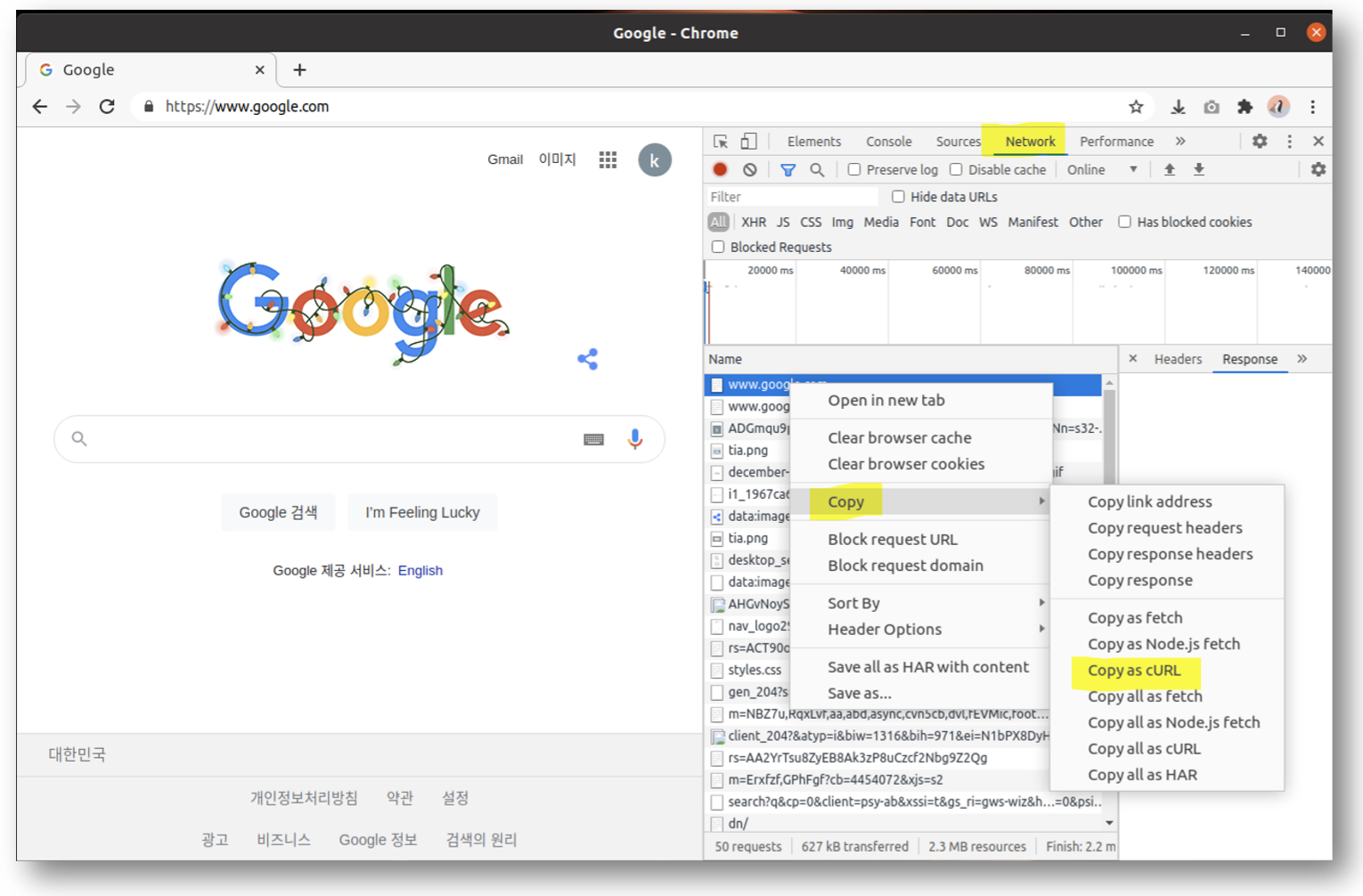Share the Google doodle

click(588, 359)
